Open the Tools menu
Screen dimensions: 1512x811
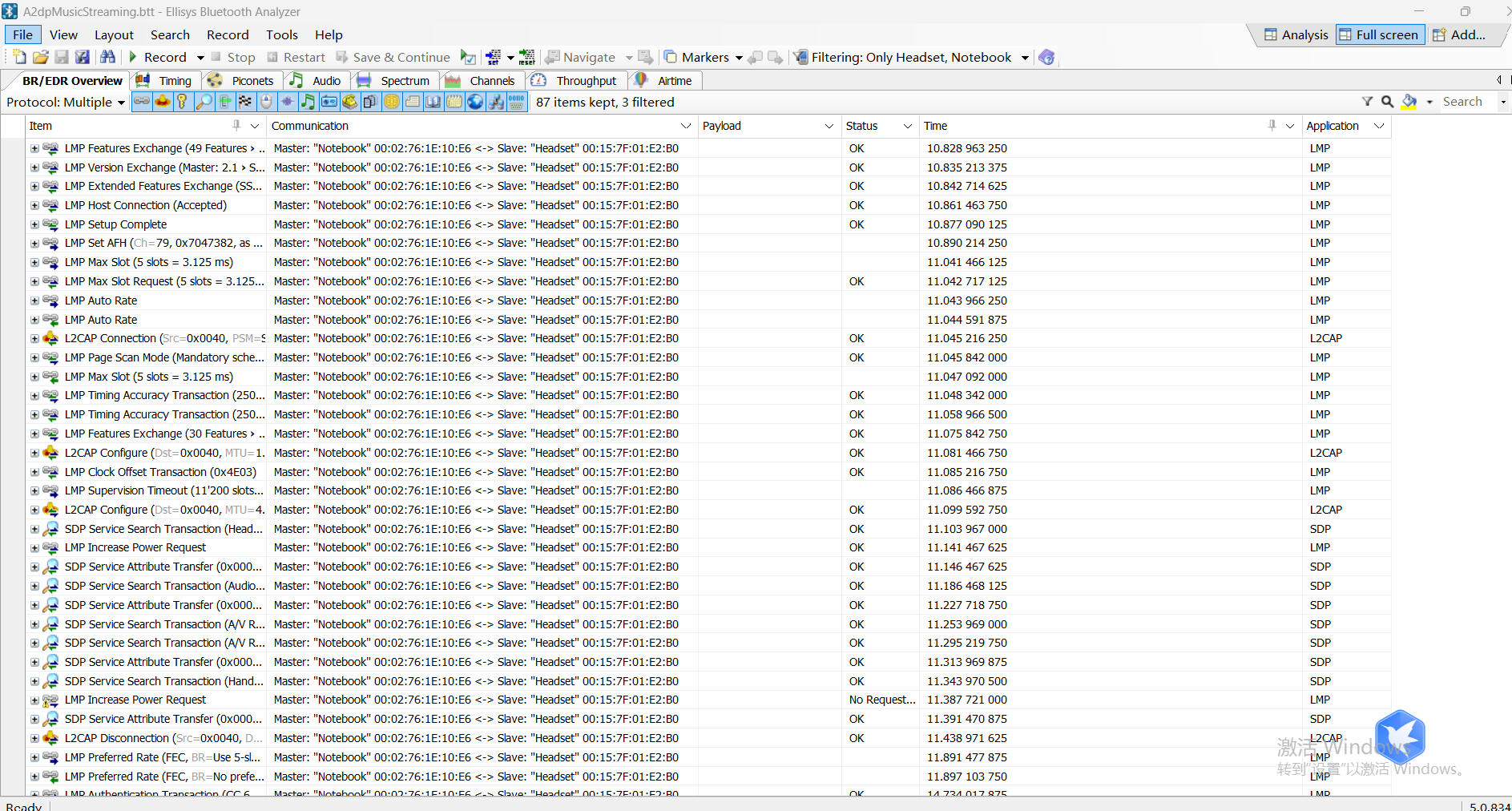[282, 34]
